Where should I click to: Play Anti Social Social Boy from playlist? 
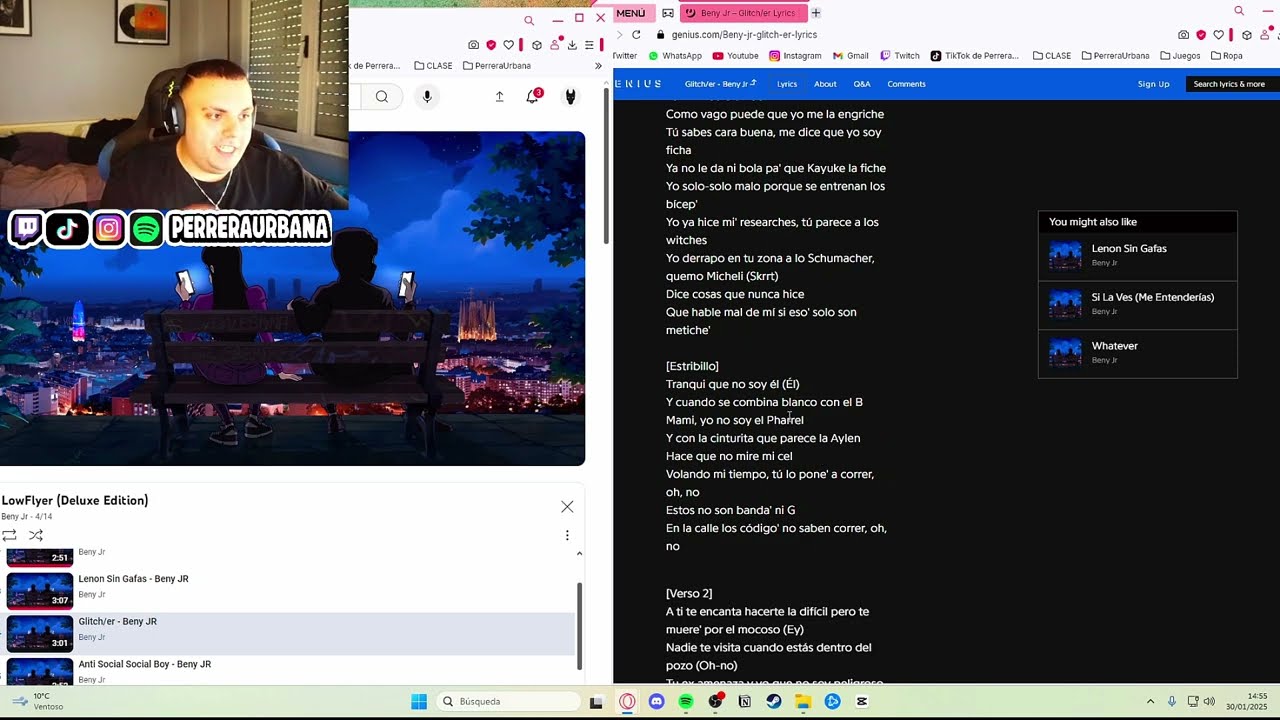tap(290, 671)
